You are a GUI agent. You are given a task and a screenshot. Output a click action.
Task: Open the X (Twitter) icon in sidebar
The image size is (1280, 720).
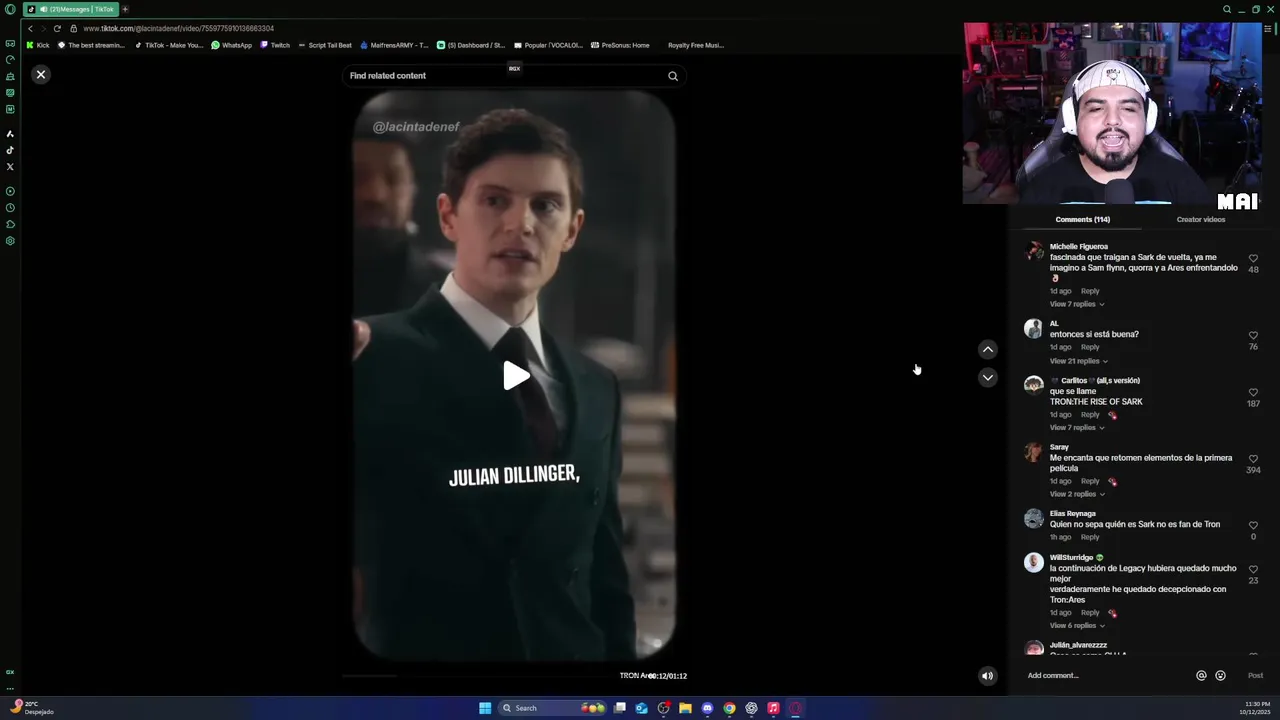(x=10, y=167)
